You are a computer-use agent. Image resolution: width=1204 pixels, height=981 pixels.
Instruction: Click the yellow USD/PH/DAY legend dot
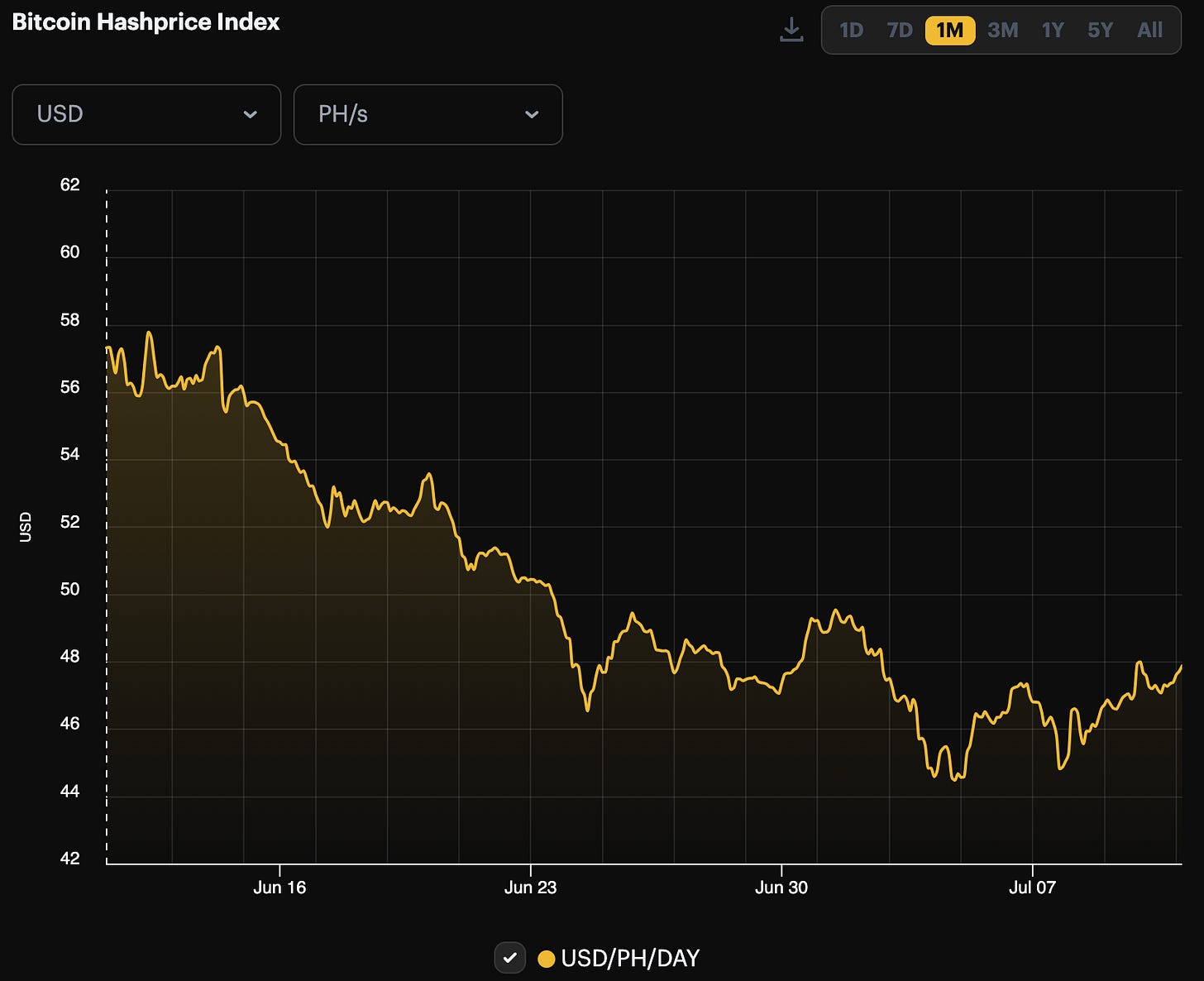[546, 959]
